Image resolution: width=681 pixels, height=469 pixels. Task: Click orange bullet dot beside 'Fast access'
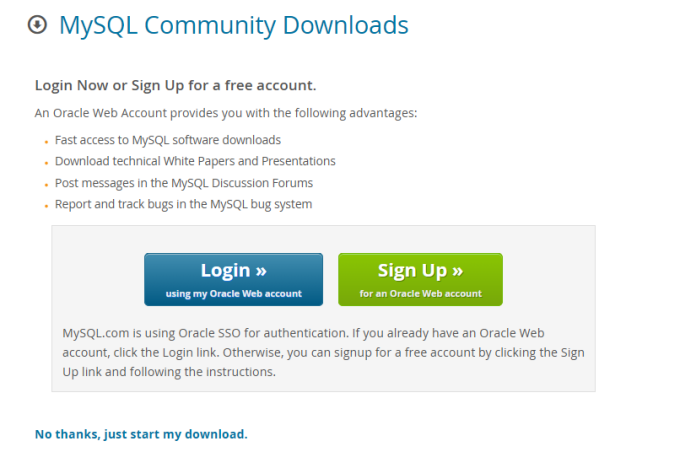46,142
